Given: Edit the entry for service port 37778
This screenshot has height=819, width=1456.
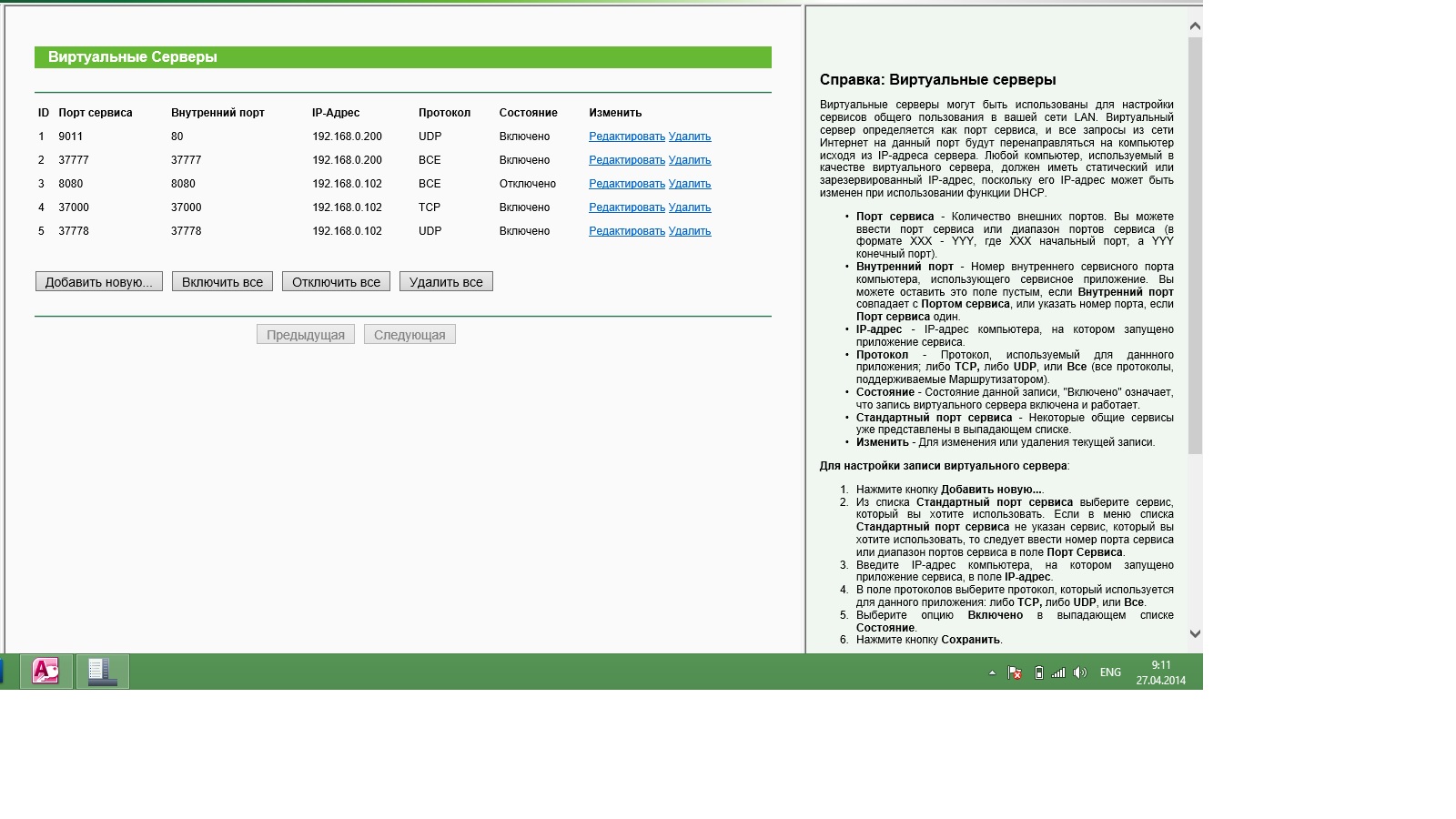Looking at the screenshot, I should tap(626, 231).
